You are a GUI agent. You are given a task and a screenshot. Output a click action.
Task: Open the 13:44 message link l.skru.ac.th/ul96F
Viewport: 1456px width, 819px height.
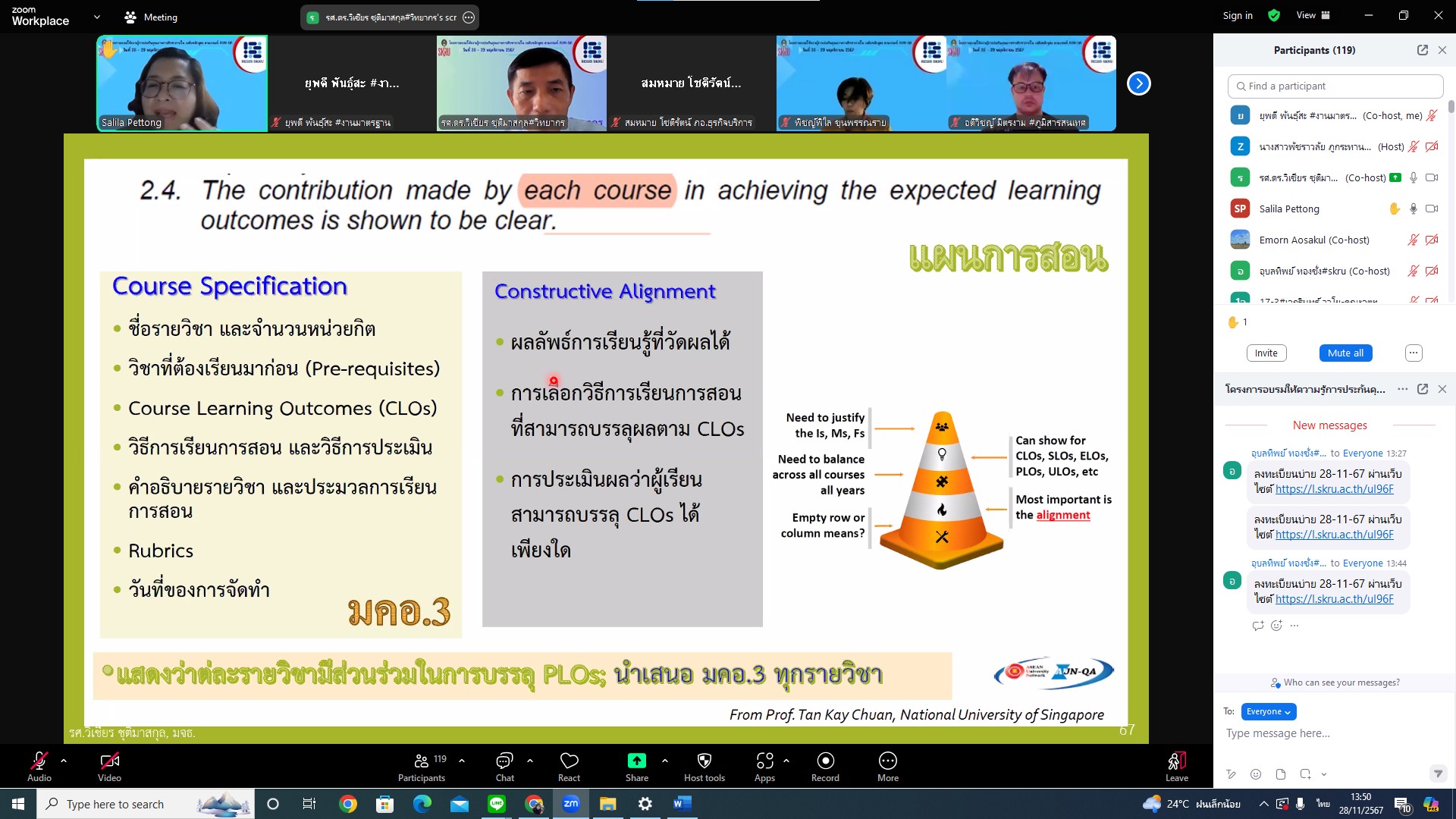pos(1335,599)
